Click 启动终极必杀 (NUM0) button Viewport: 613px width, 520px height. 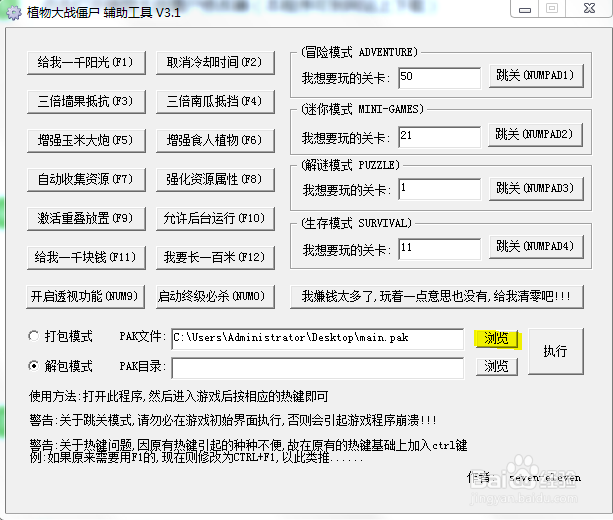[215, 297]
